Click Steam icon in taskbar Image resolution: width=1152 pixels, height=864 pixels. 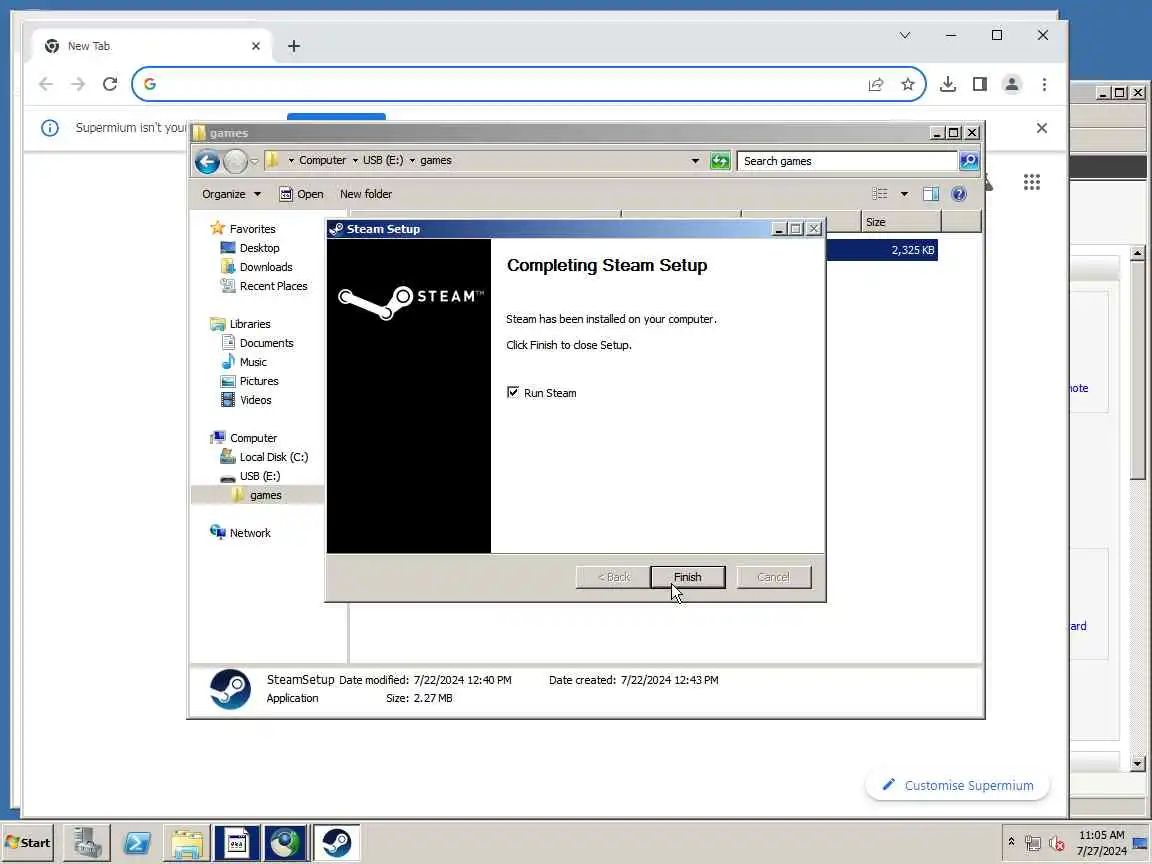pos(336,843)
